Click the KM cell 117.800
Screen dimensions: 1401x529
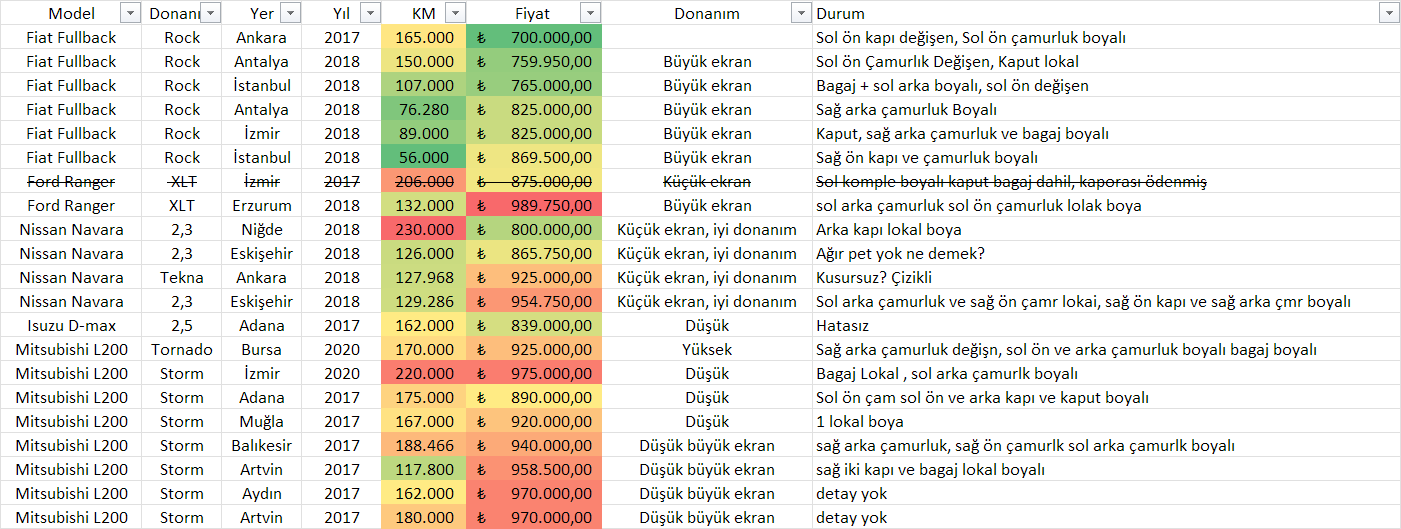[424, 469]
